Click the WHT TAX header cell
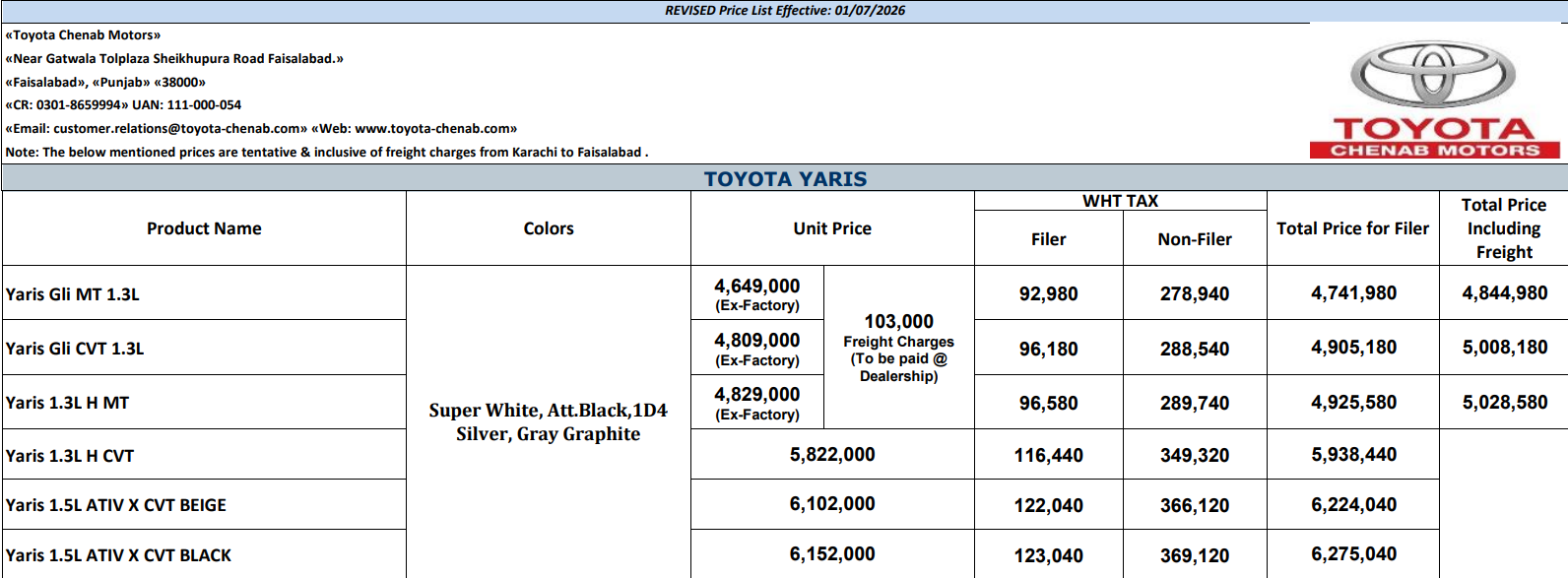Screen dimensions: 1568x578 [x=1121, y=201]
